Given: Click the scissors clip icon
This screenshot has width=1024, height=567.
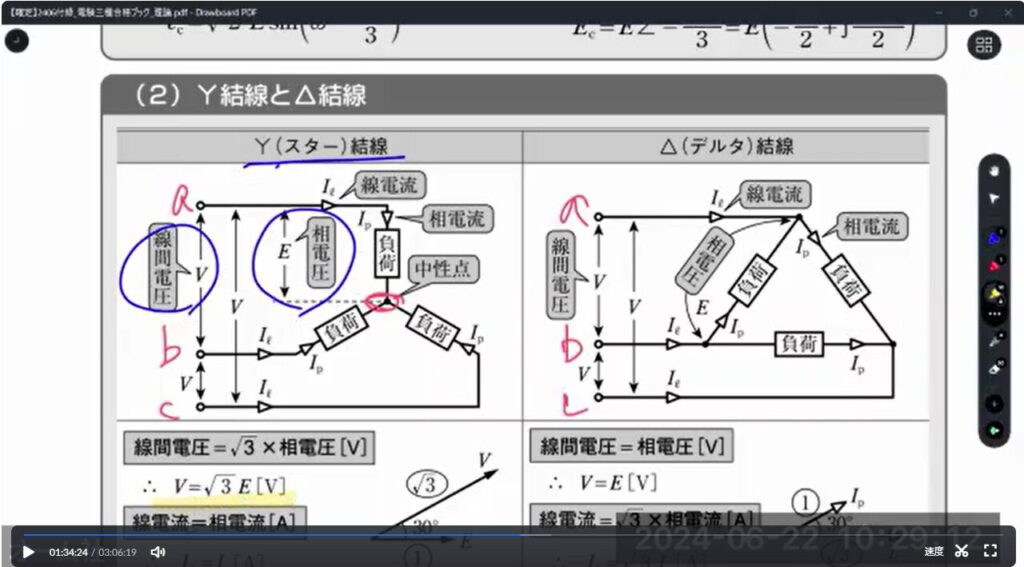Looking at the screenshot, I should coord(962,551).
